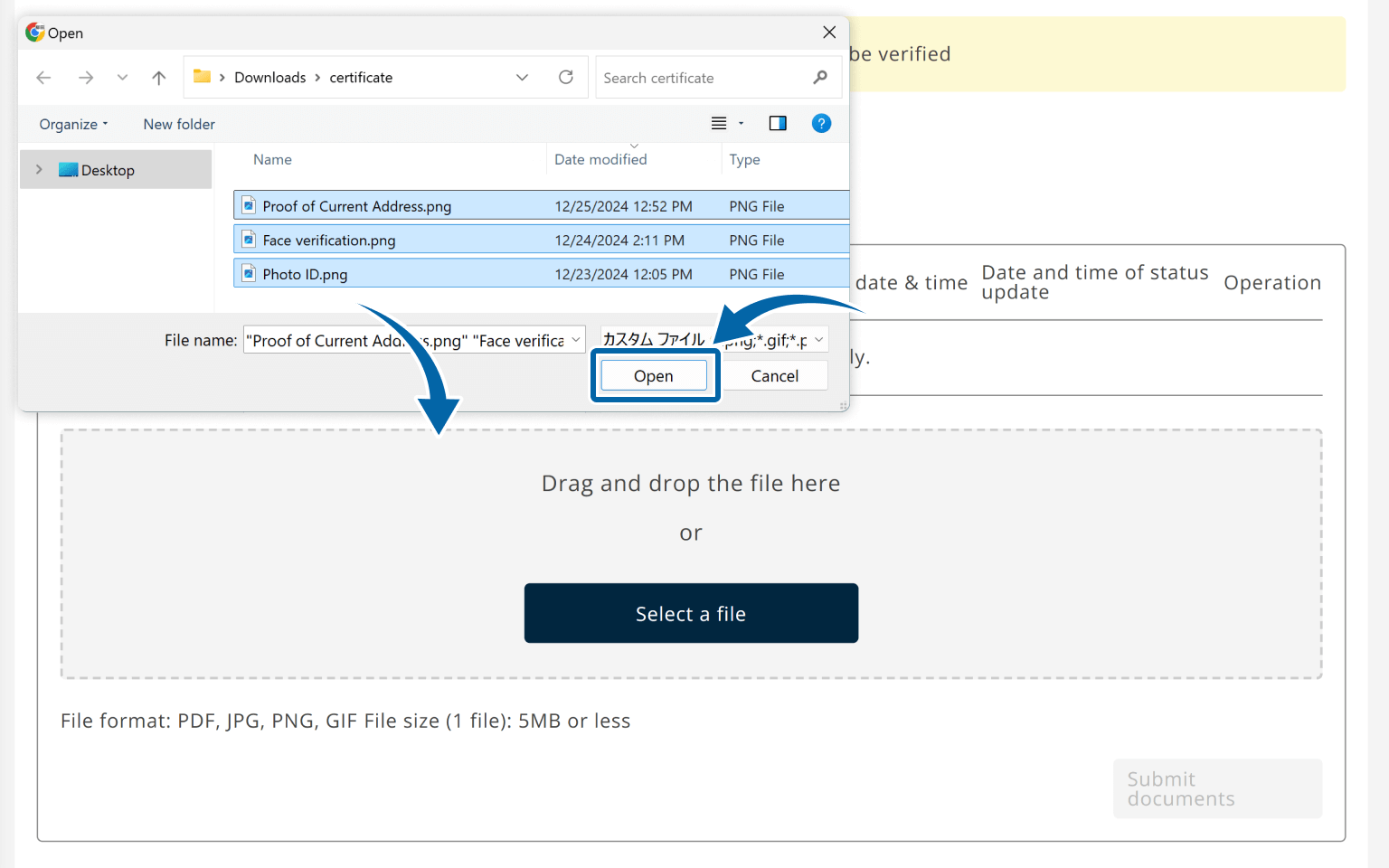Click the Drag and drop upload area
This screenshot has height=868, width=1389.
click(691, 553)
